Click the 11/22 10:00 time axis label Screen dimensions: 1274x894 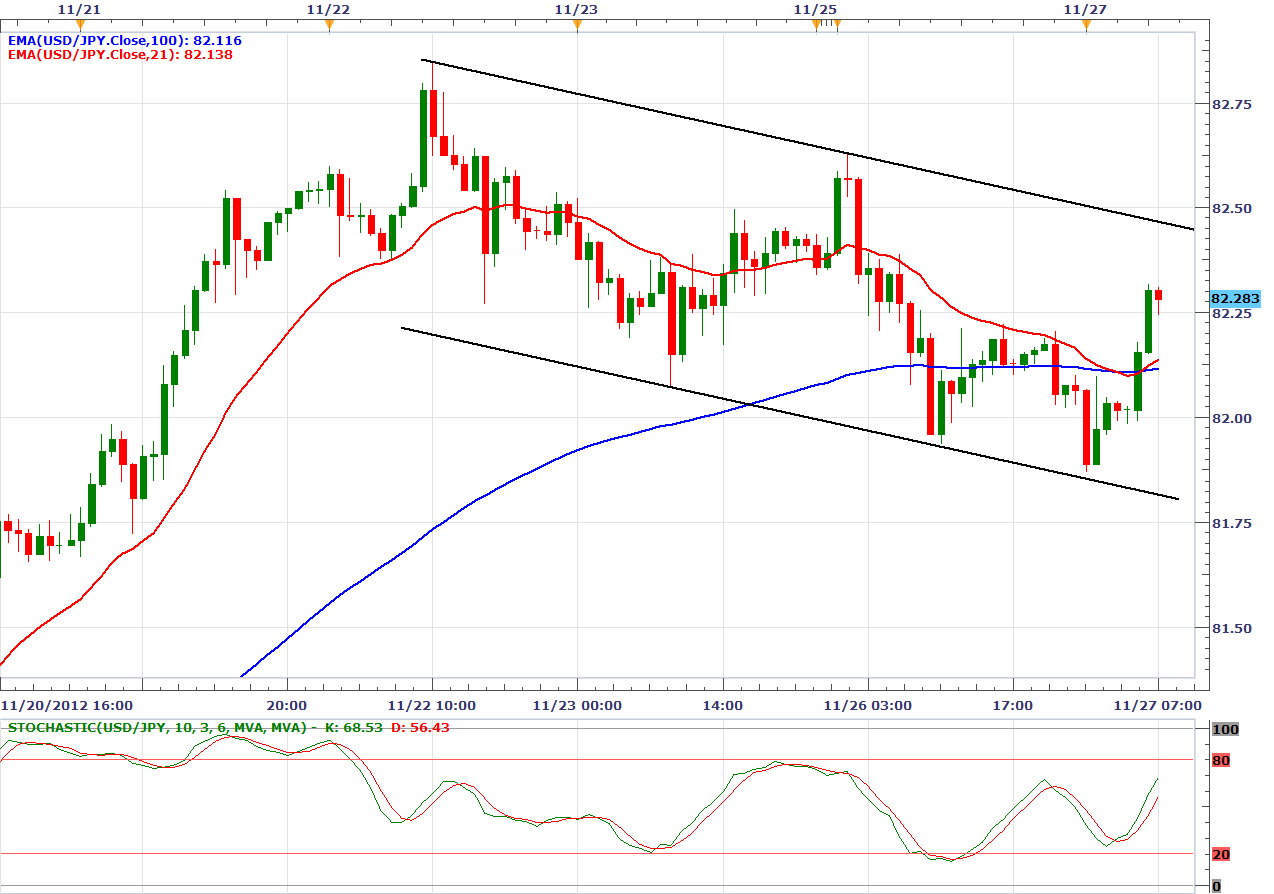click(432, 705)
